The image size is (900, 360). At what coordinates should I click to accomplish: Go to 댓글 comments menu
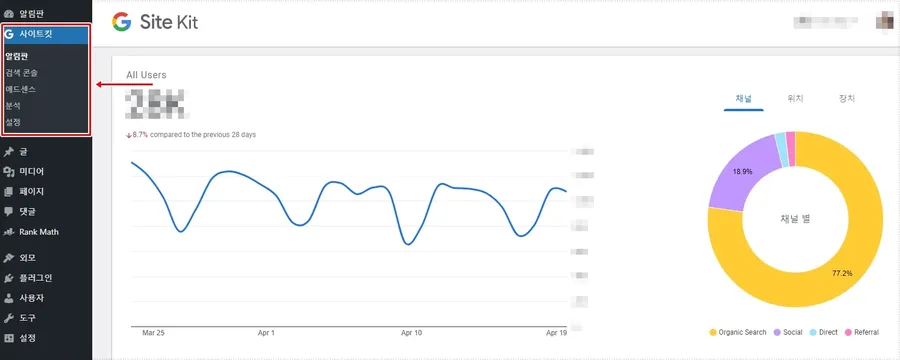tap(46, 211)
